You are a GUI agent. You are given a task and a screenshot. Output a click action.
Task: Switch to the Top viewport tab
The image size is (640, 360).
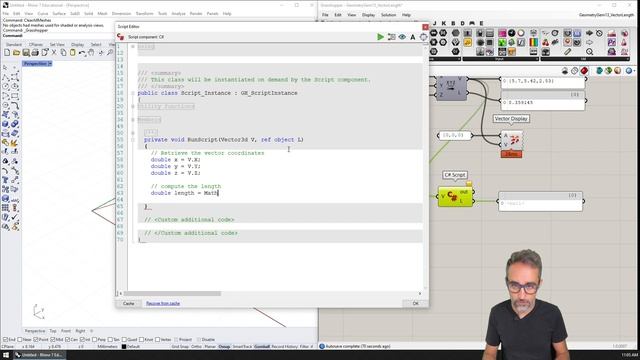point(53,331)
